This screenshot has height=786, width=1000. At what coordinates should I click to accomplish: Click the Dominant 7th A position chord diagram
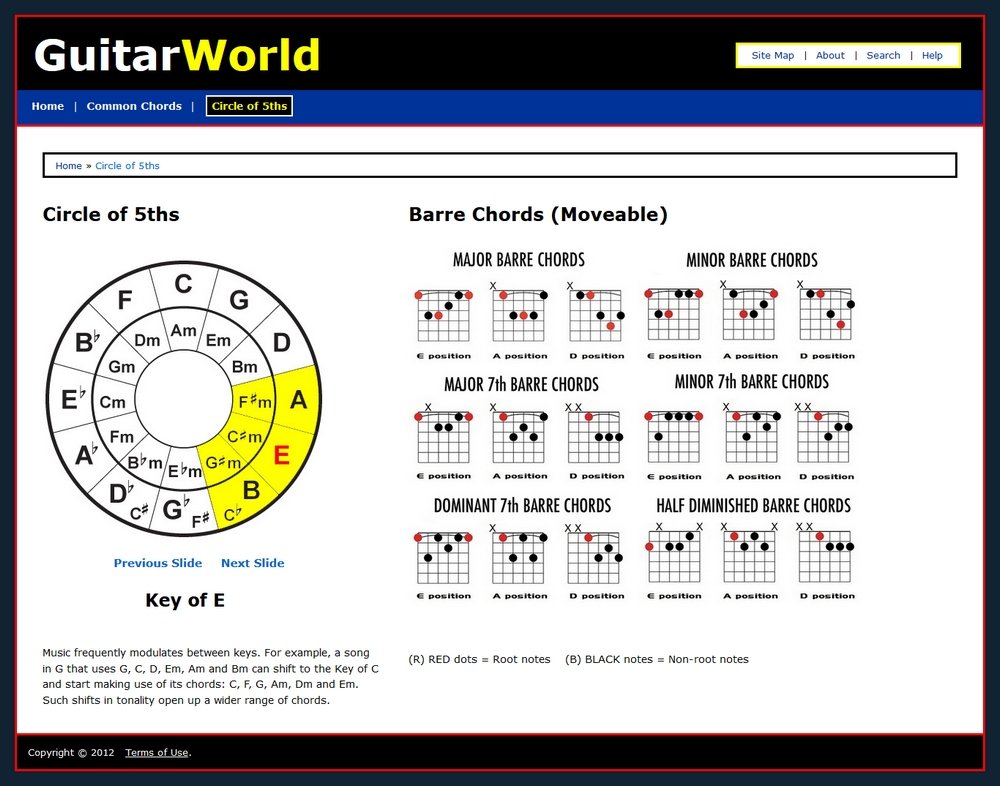coord(520,562)
